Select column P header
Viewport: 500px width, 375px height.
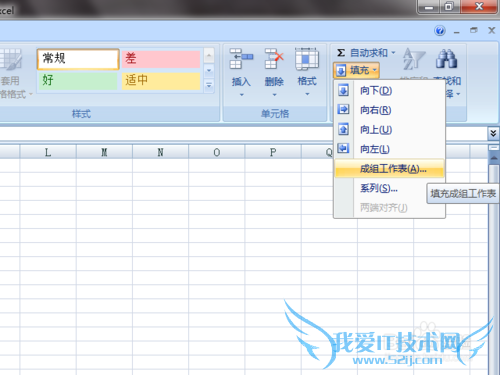pos(273,152)
